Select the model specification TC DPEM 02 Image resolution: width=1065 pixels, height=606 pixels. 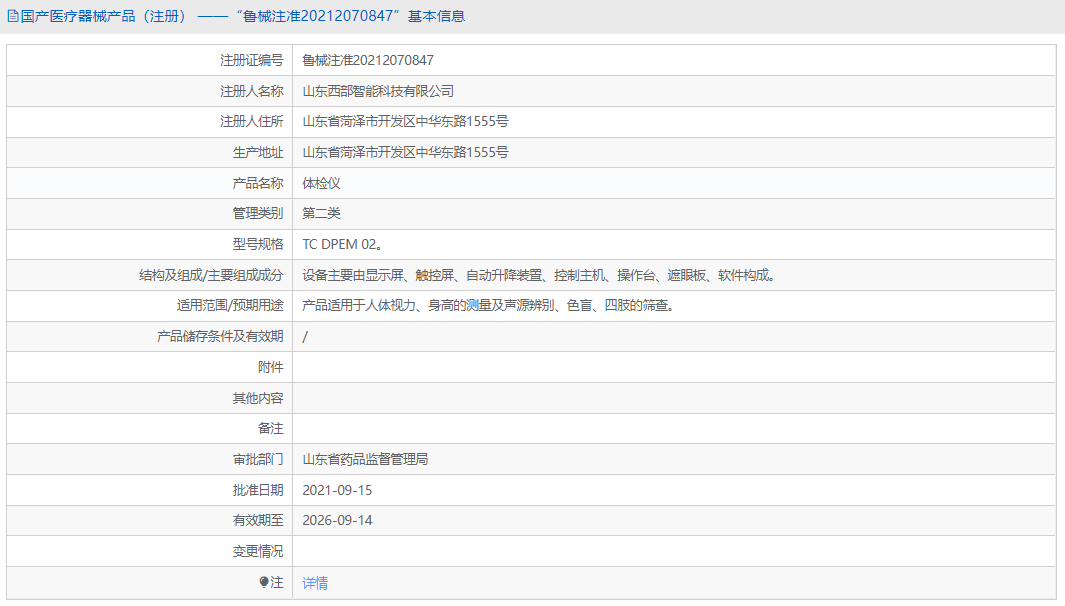(x=339, y=244)
